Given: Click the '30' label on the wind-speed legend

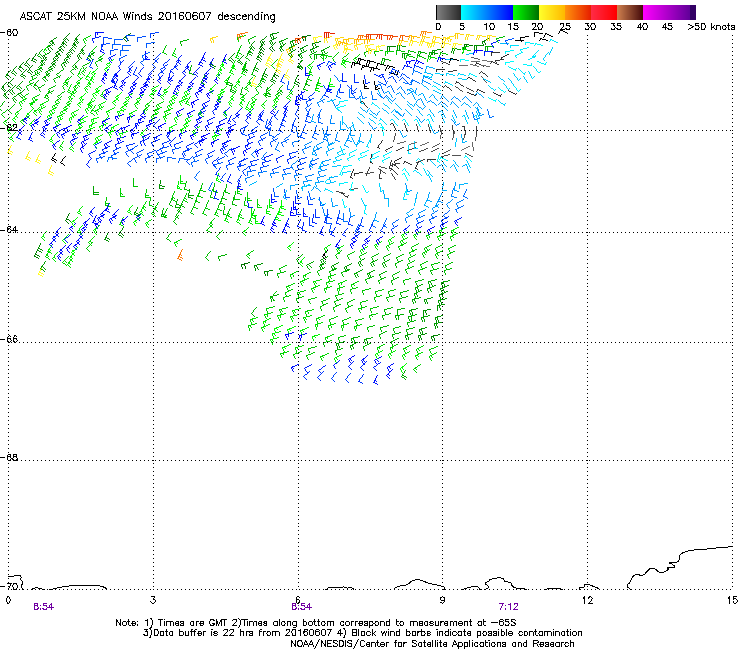Looking at the screenshot, I should [590, 27].
